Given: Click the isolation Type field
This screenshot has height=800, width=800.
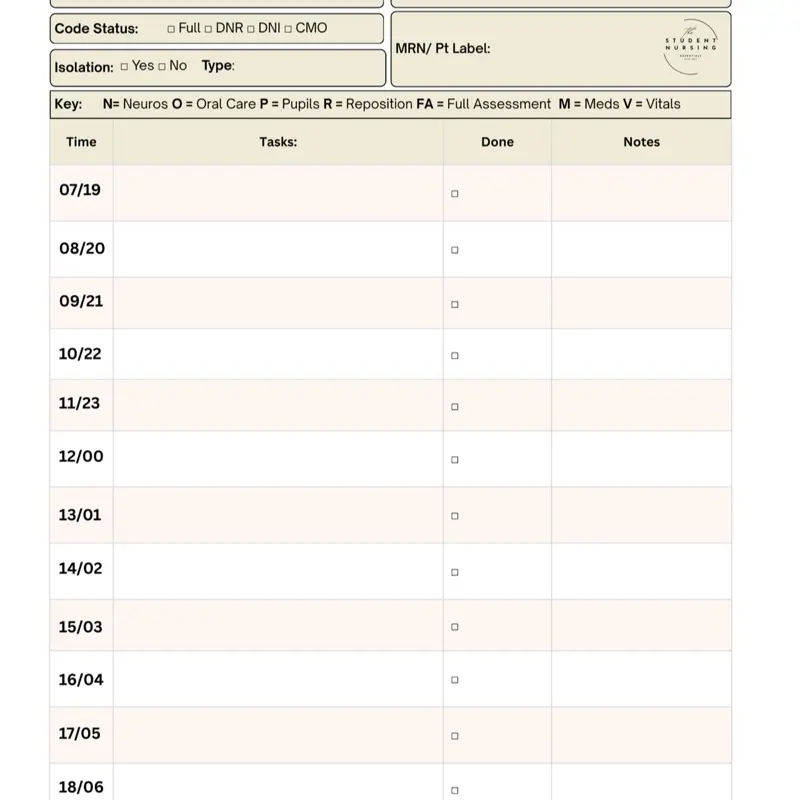Looking at the screenshot, I should (300, 67).
